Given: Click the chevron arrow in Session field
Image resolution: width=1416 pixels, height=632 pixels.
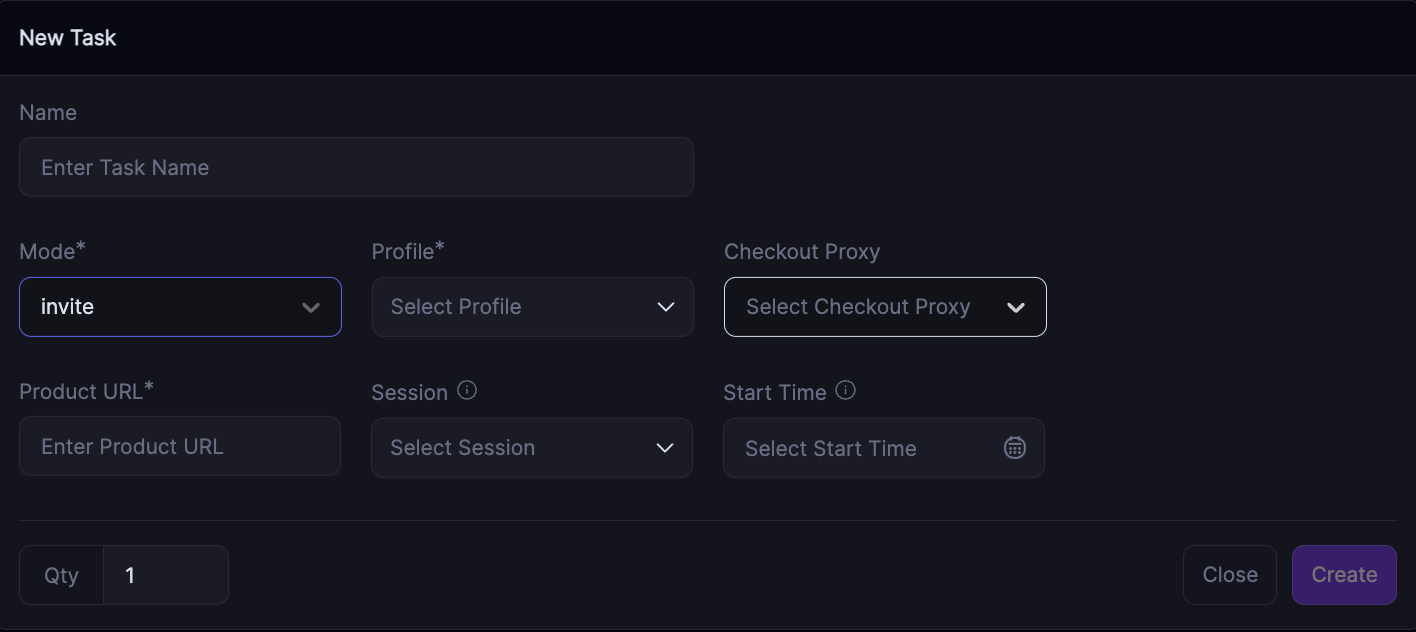Looking at the screenshot, I should pyautogui.click(x=665, y=448).
